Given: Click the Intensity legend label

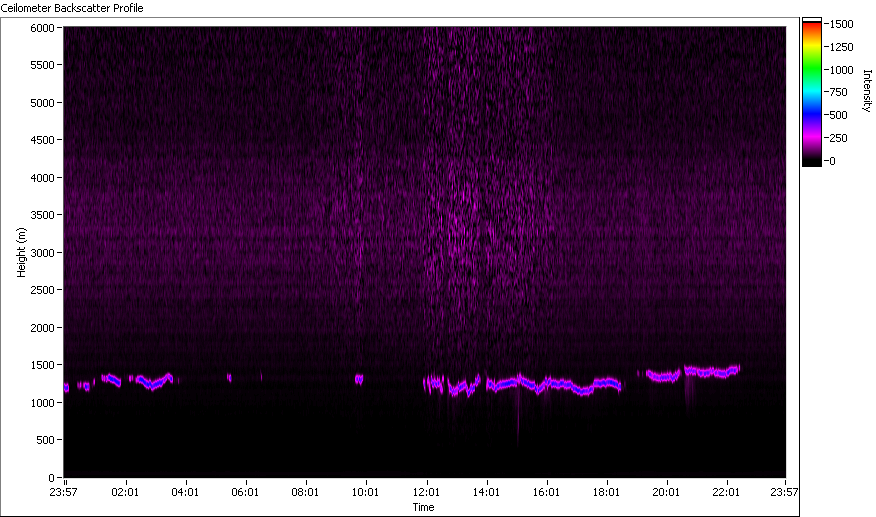Looking at the screenshot, I should pyautogui.click(x=867, y=91).
